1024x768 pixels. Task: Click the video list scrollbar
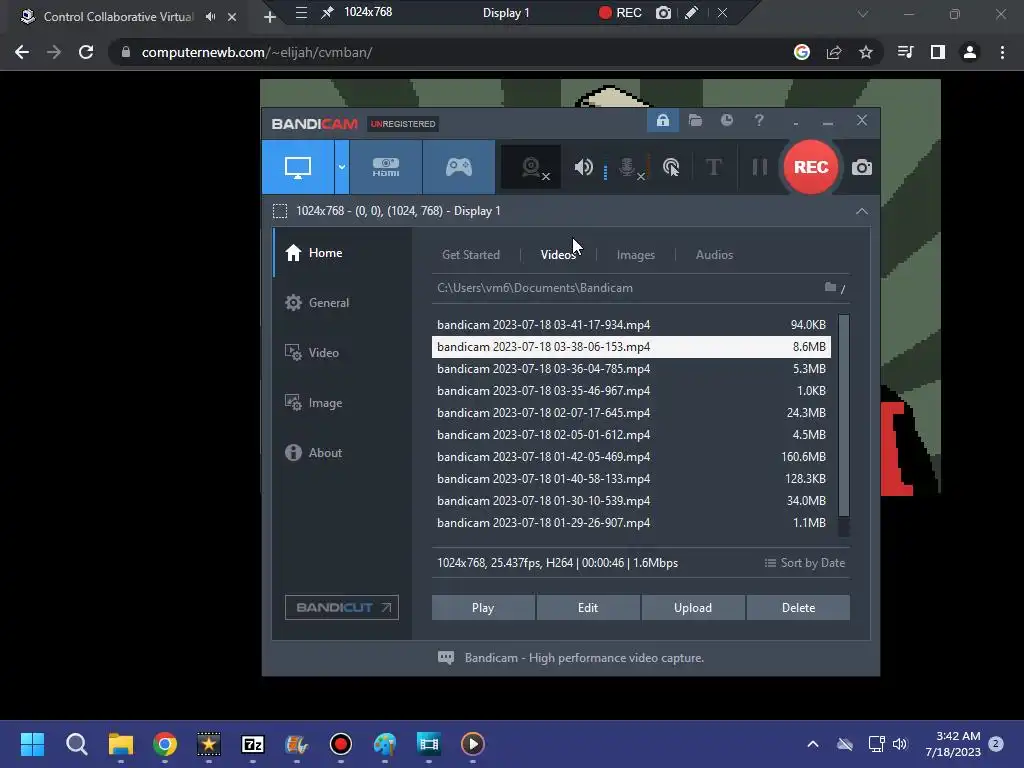pyautogui.click(x=844, y=415)
